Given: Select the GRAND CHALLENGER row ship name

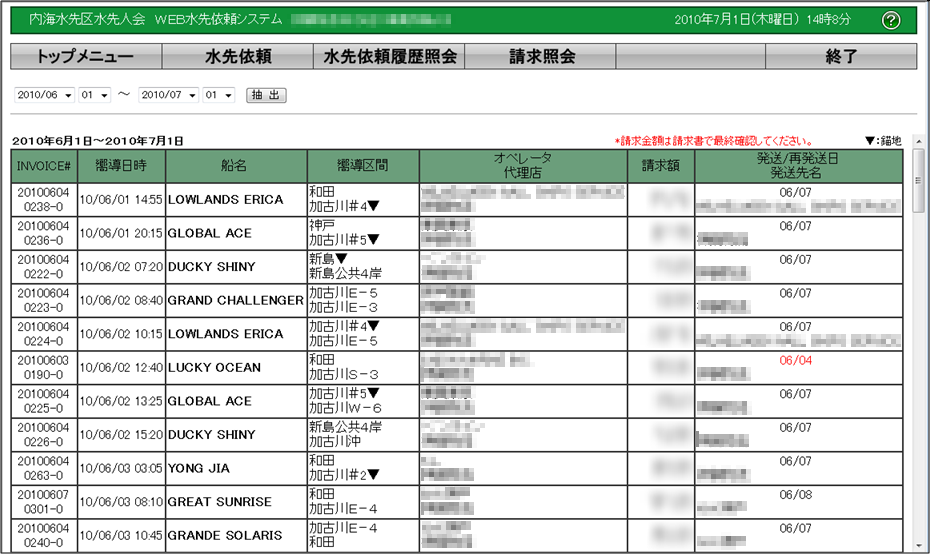Looking at the screenshot, I should coord(235,301).
